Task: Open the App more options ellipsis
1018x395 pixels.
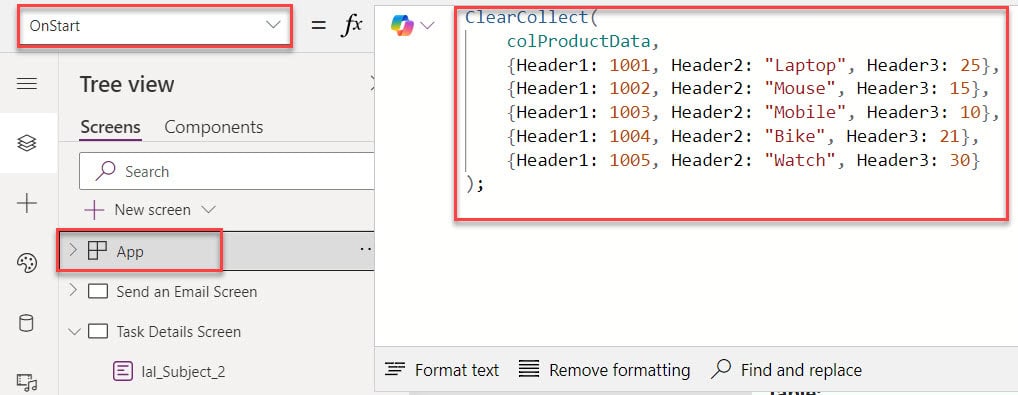Action: click(366, 249)
